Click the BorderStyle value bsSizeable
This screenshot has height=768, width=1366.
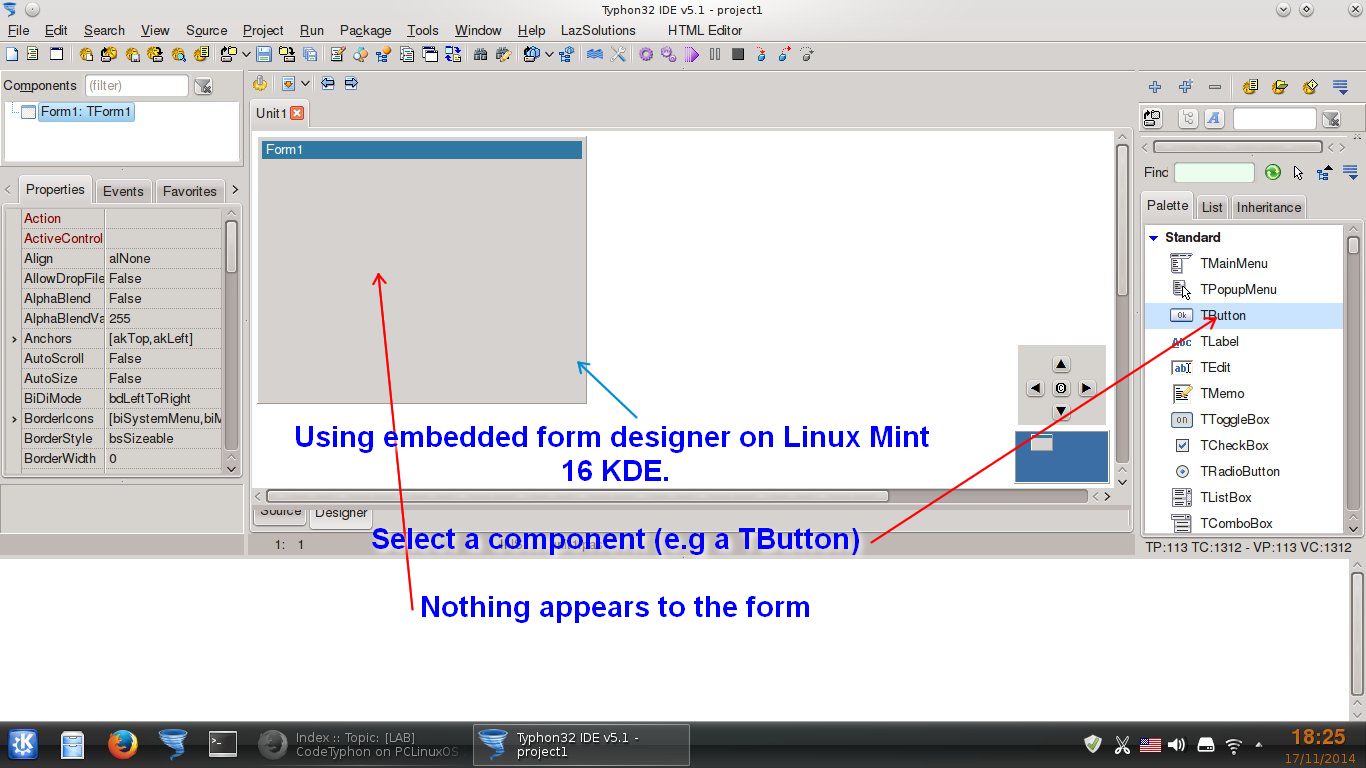[163, 438]
